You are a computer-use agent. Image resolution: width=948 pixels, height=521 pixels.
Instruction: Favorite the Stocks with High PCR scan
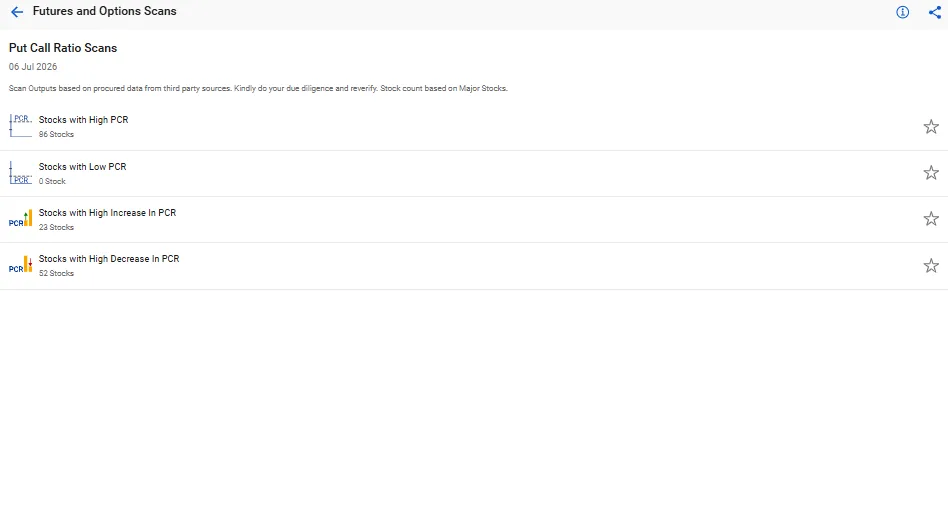(x=931, y=127)
